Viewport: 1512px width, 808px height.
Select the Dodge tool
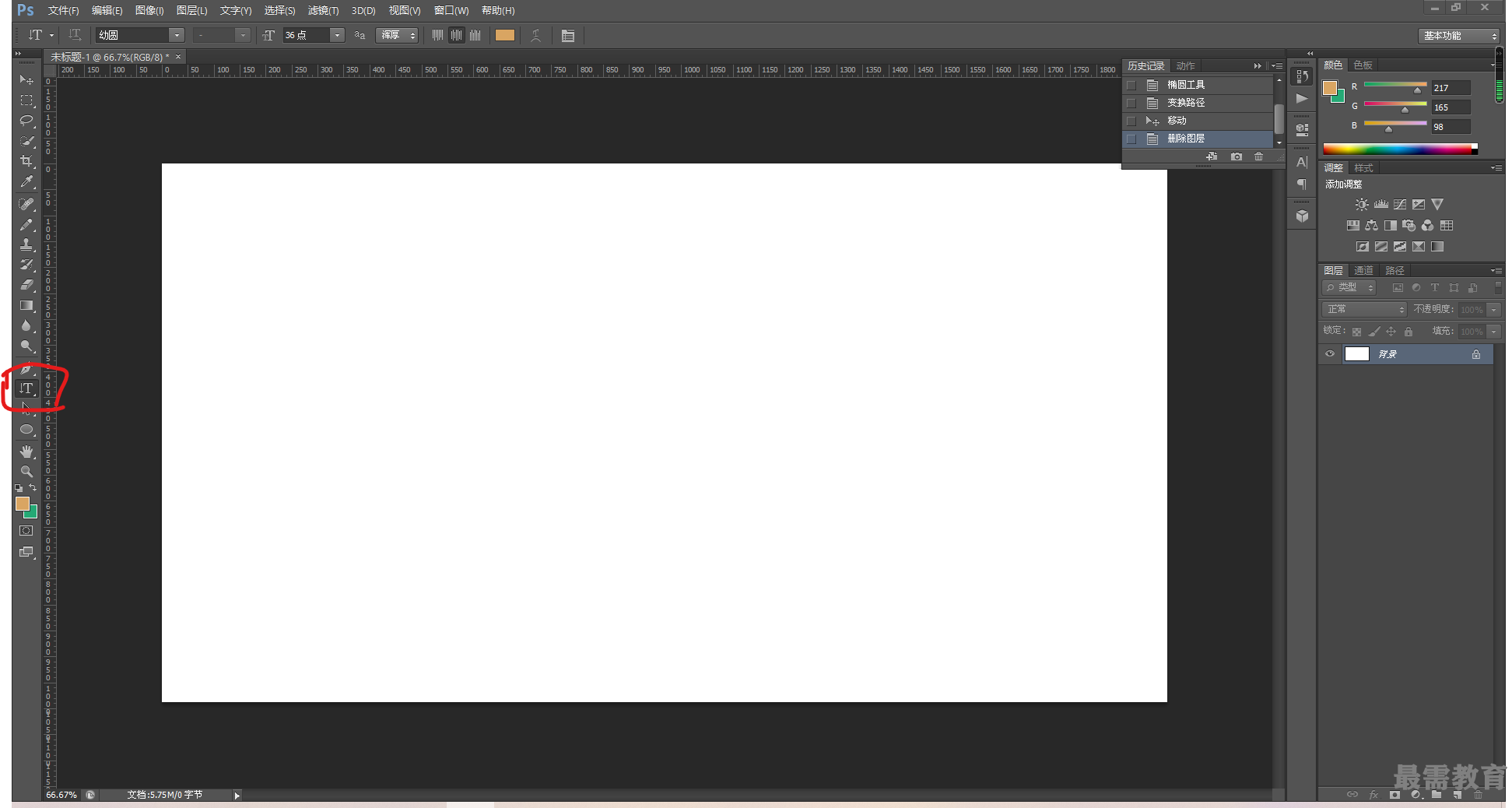point(26,346)
